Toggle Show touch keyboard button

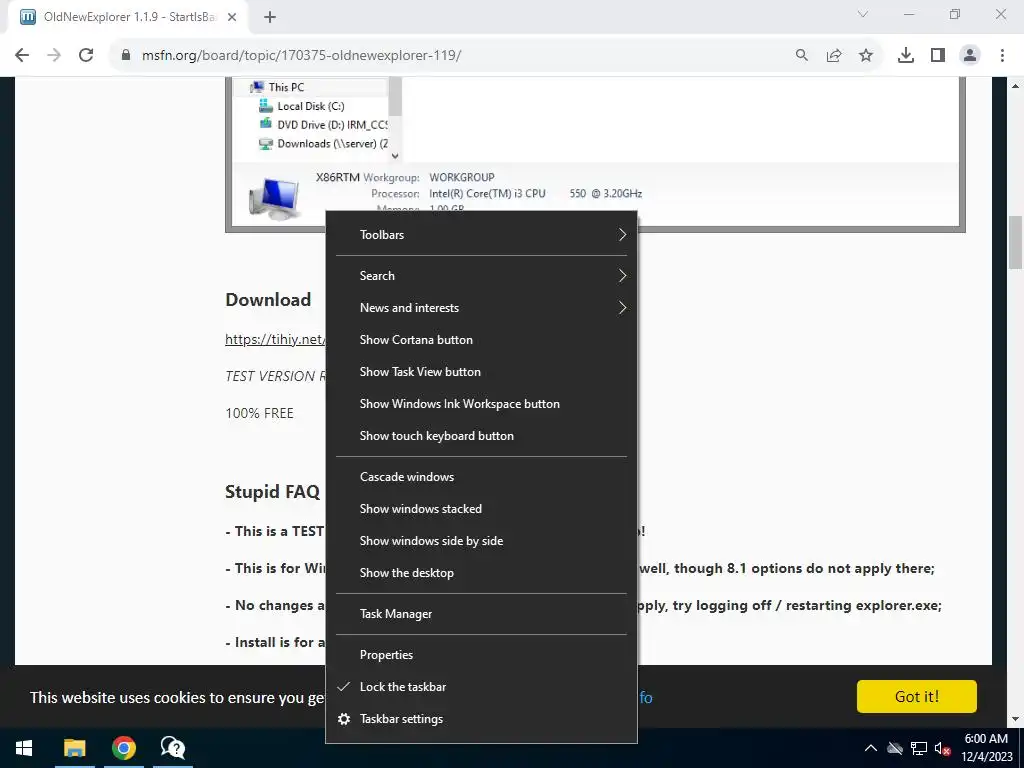coord(481,436)
